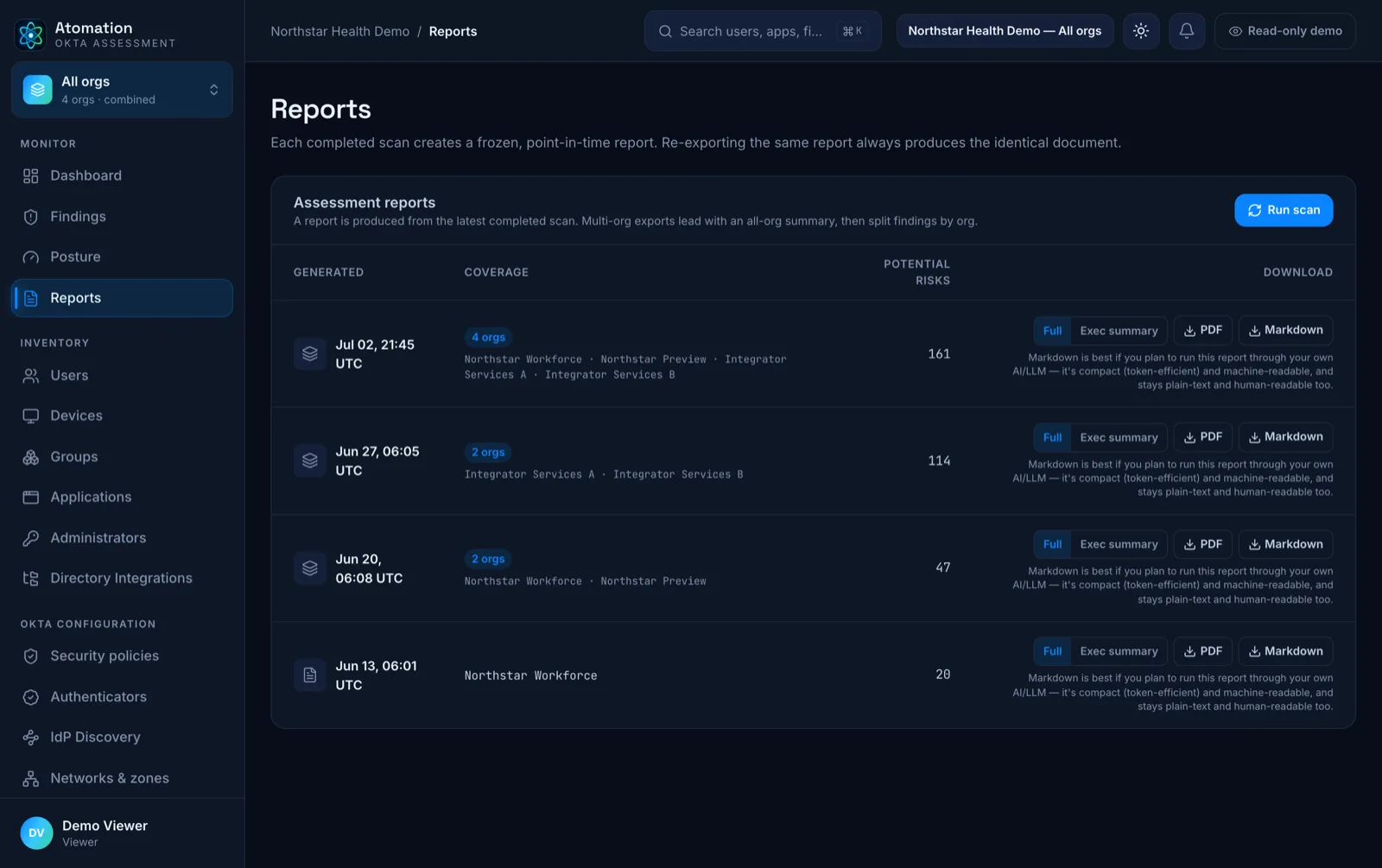
Task: Click the stack icon of Jun 27 report
Action: point(310,461)
